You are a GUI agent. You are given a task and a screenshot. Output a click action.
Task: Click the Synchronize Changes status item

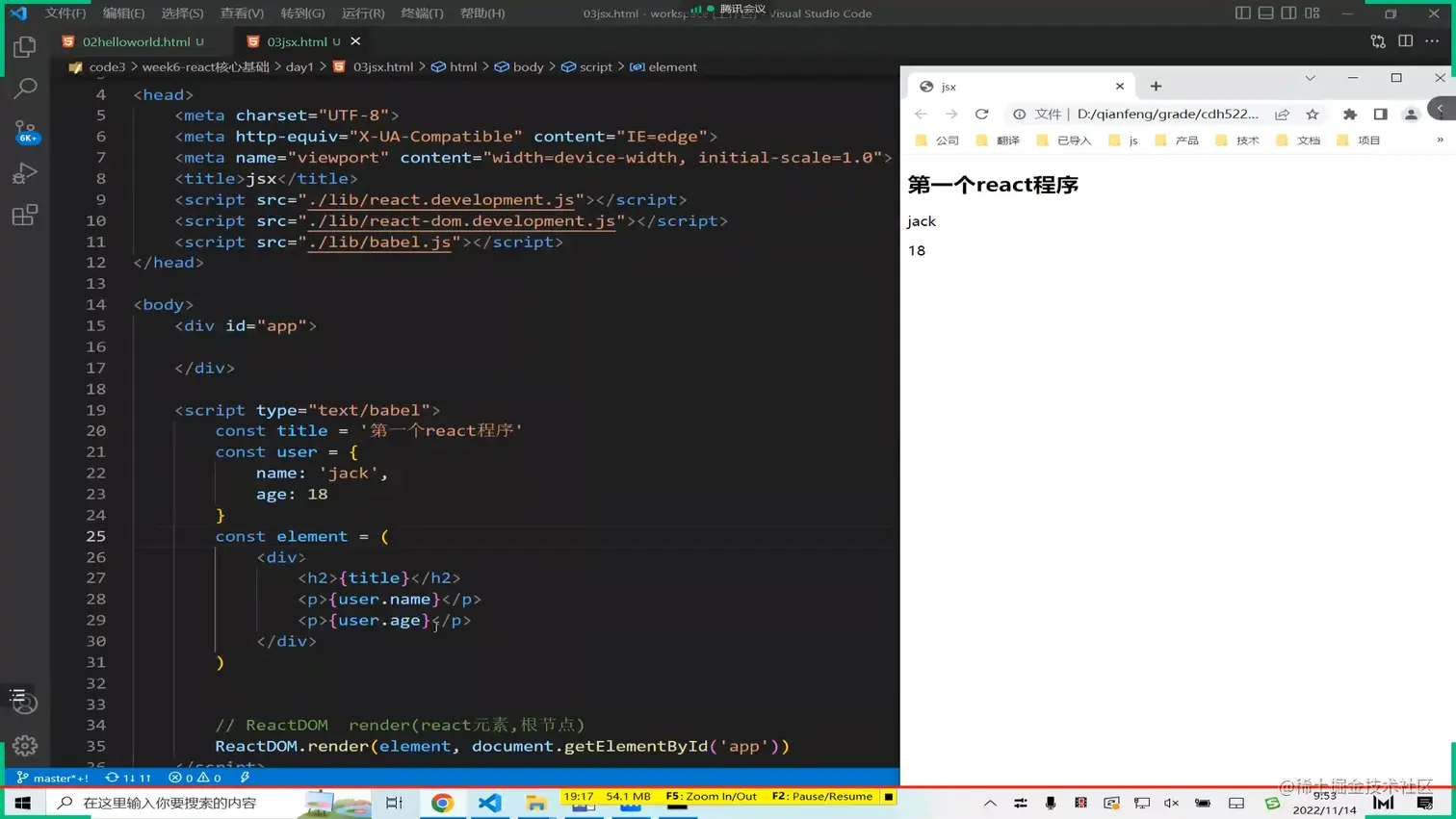[x=128, y=778]
